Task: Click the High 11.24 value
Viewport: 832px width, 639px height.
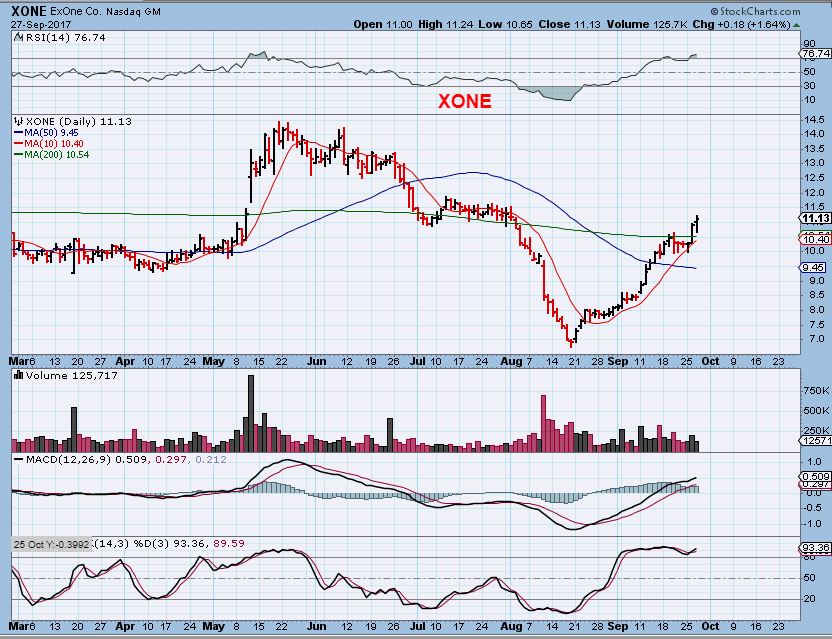Action: pyautogui.click(x=446, y=24)
